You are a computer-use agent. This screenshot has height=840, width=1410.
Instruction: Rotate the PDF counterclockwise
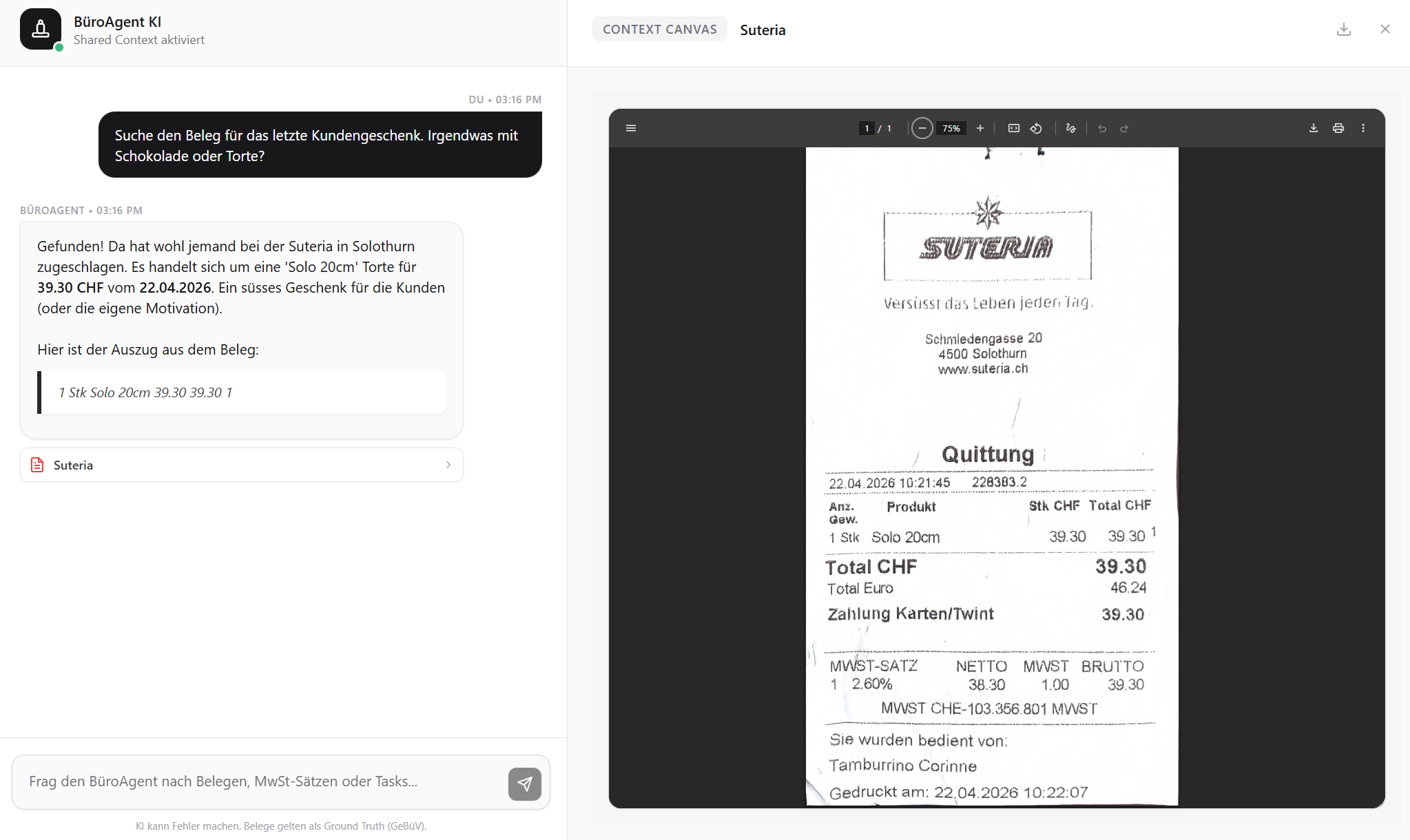(x=1035, y=128)
